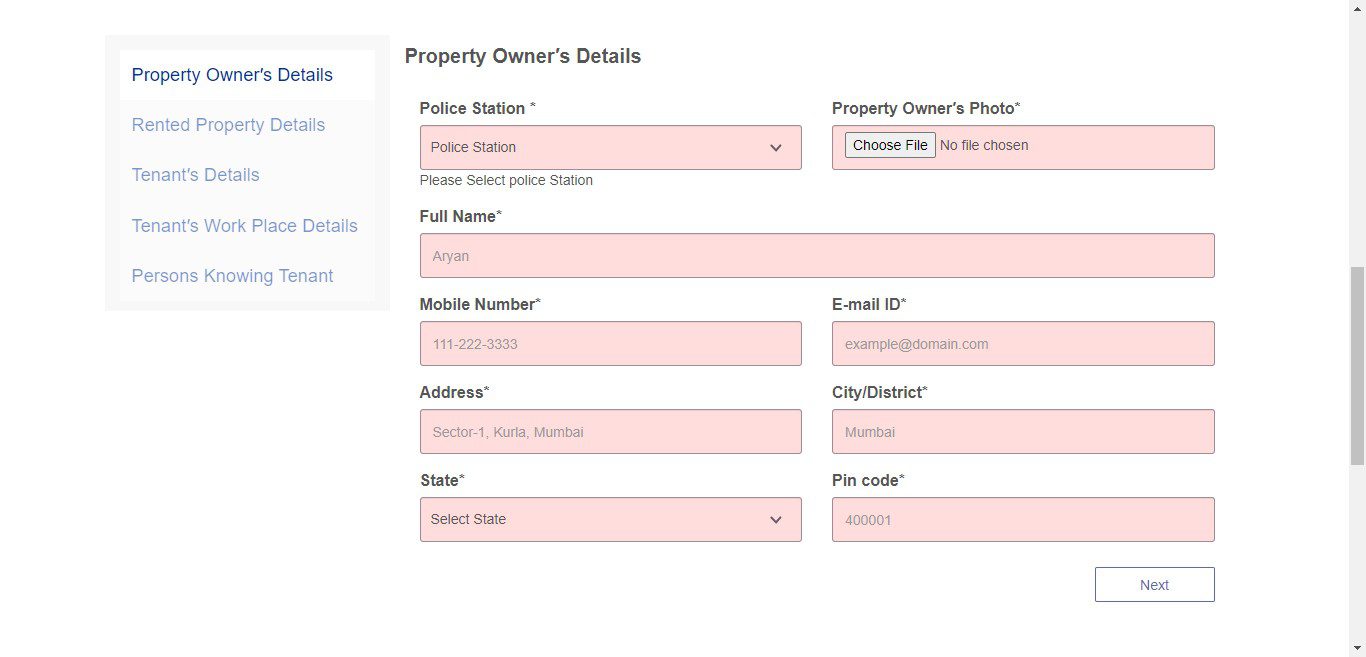
Task: Click into the City/District field
Action: [1022, 431]
